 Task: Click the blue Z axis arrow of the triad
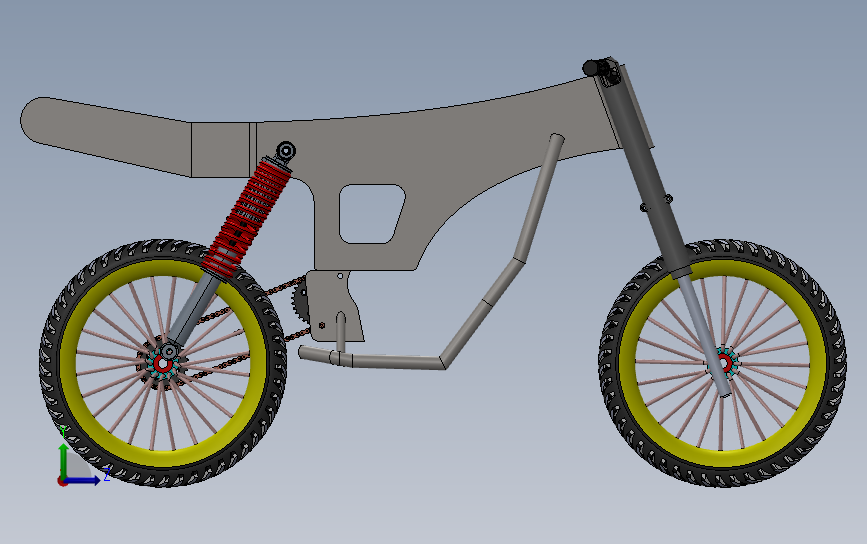[84, 480]
